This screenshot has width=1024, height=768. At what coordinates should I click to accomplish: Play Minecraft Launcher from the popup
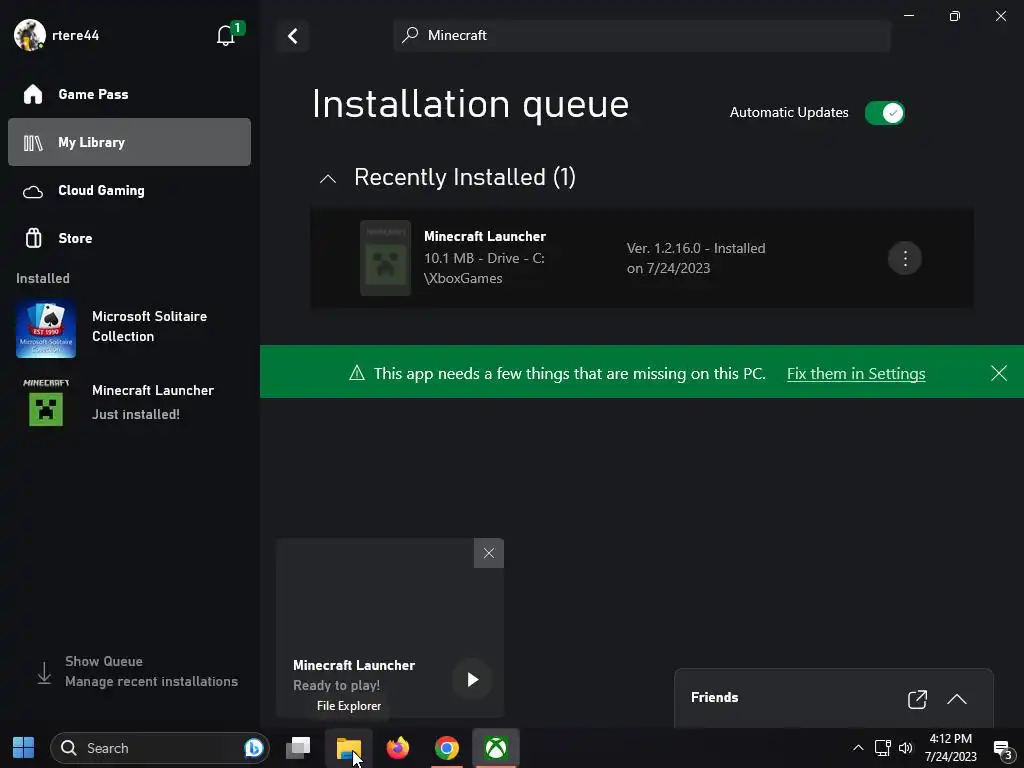pyautogui.click(x=472, y=680)
